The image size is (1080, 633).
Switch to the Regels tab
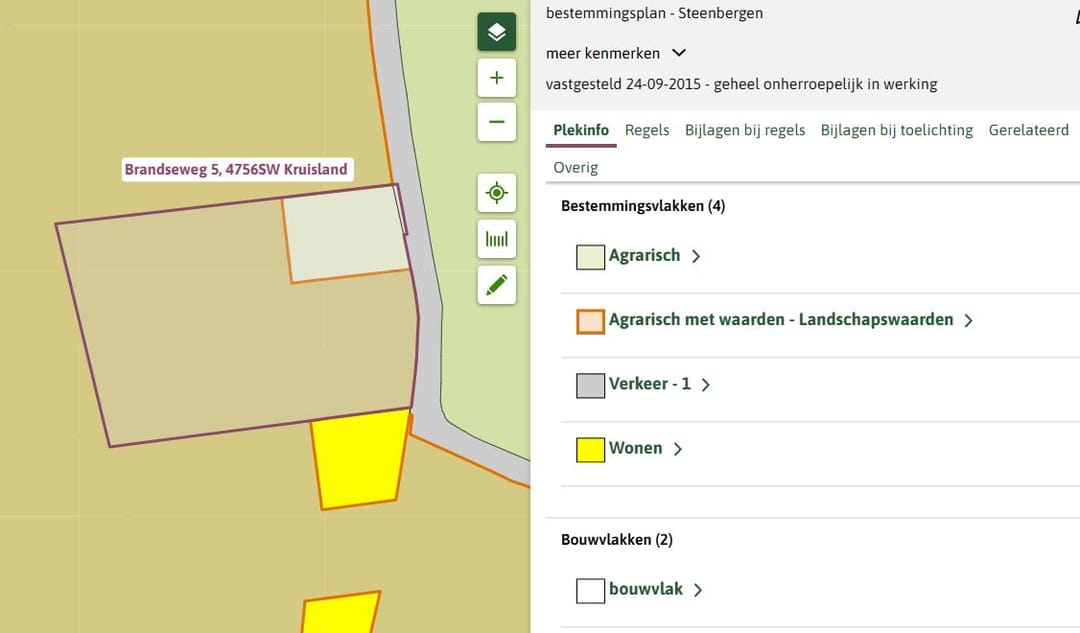pyautogui.click(x=647, y=130)
